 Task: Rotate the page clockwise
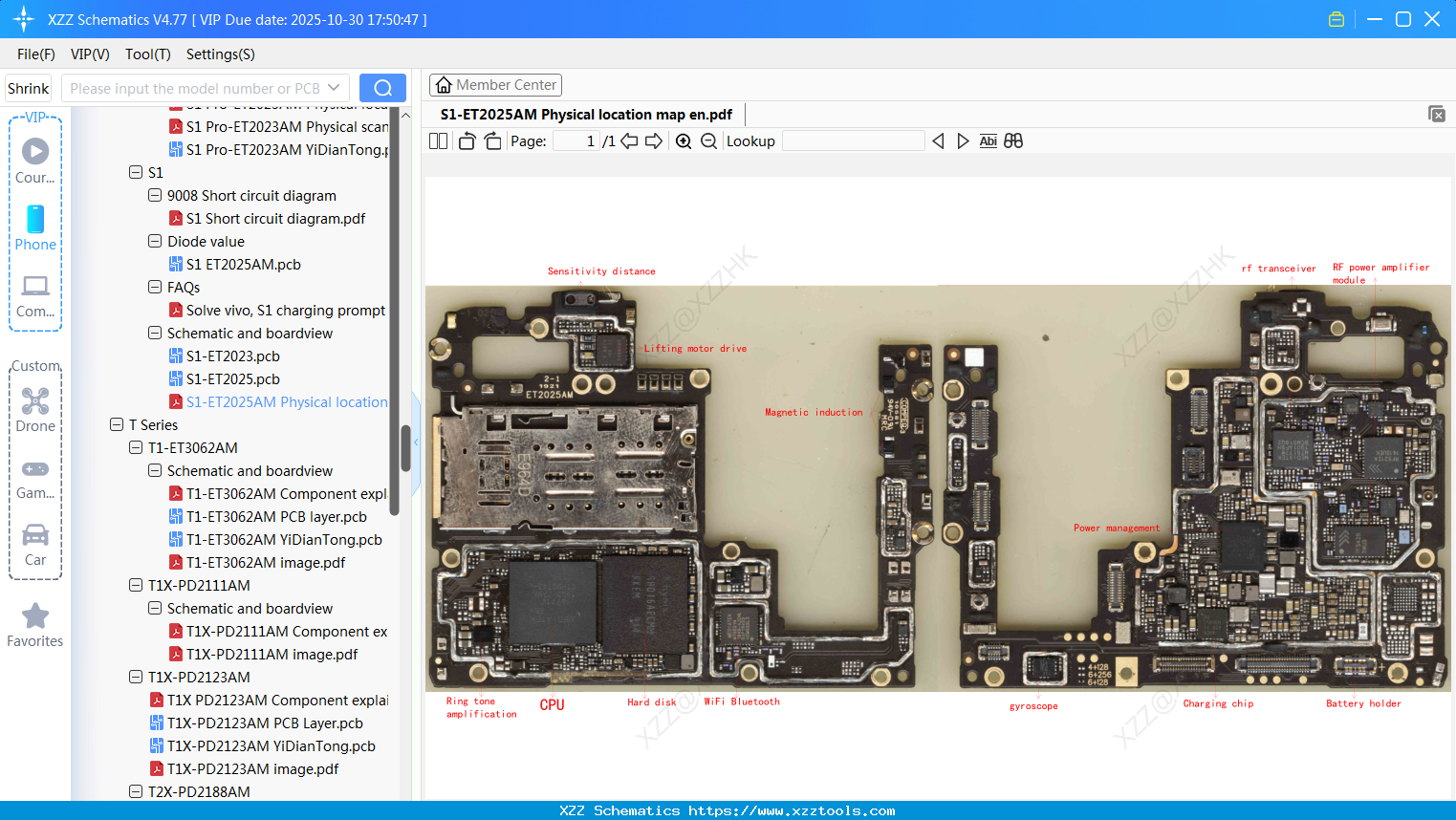[492, 140]
